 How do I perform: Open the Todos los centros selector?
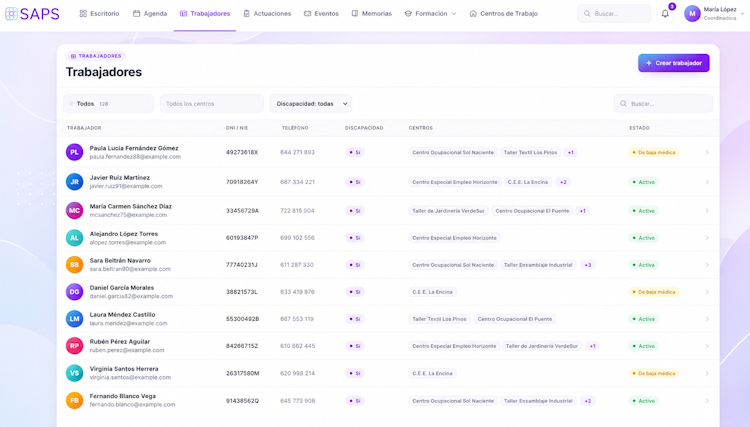pyautogui.click(x=211, y=104)
